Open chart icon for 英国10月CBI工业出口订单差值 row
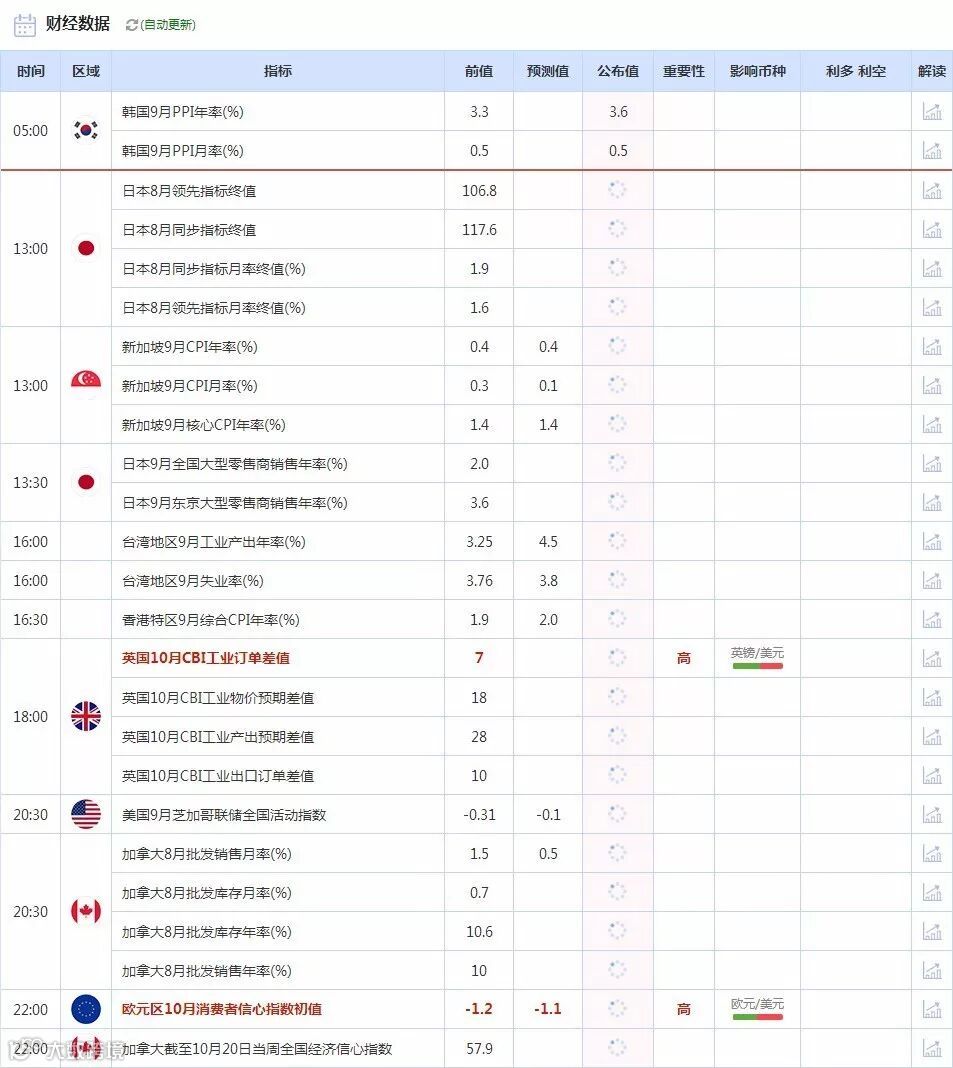953x1068 pixels. (931, 775)
